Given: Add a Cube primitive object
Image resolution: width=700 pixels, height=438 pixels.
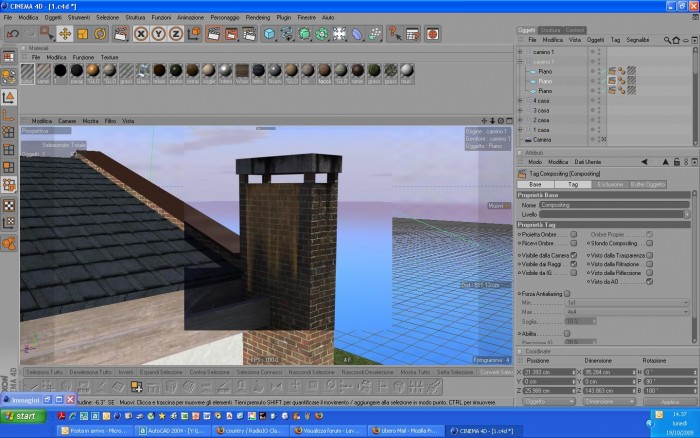Looking at the screenshot, I should (x=269, y=34).
